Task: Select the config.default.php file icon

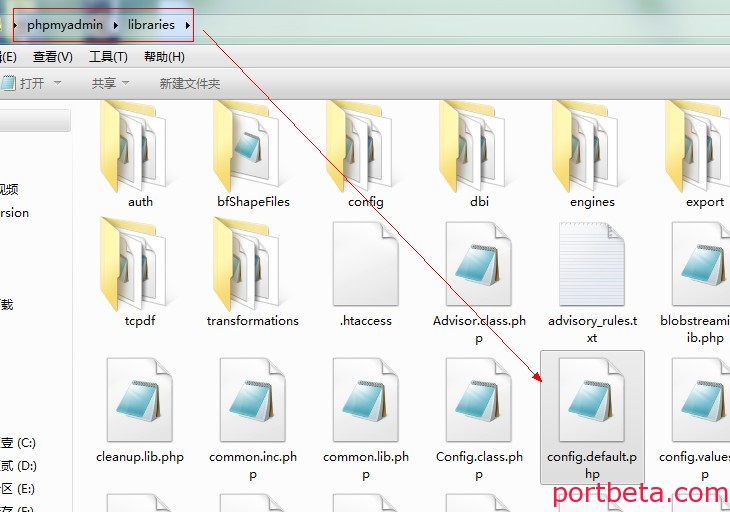Action: (592, 400)
